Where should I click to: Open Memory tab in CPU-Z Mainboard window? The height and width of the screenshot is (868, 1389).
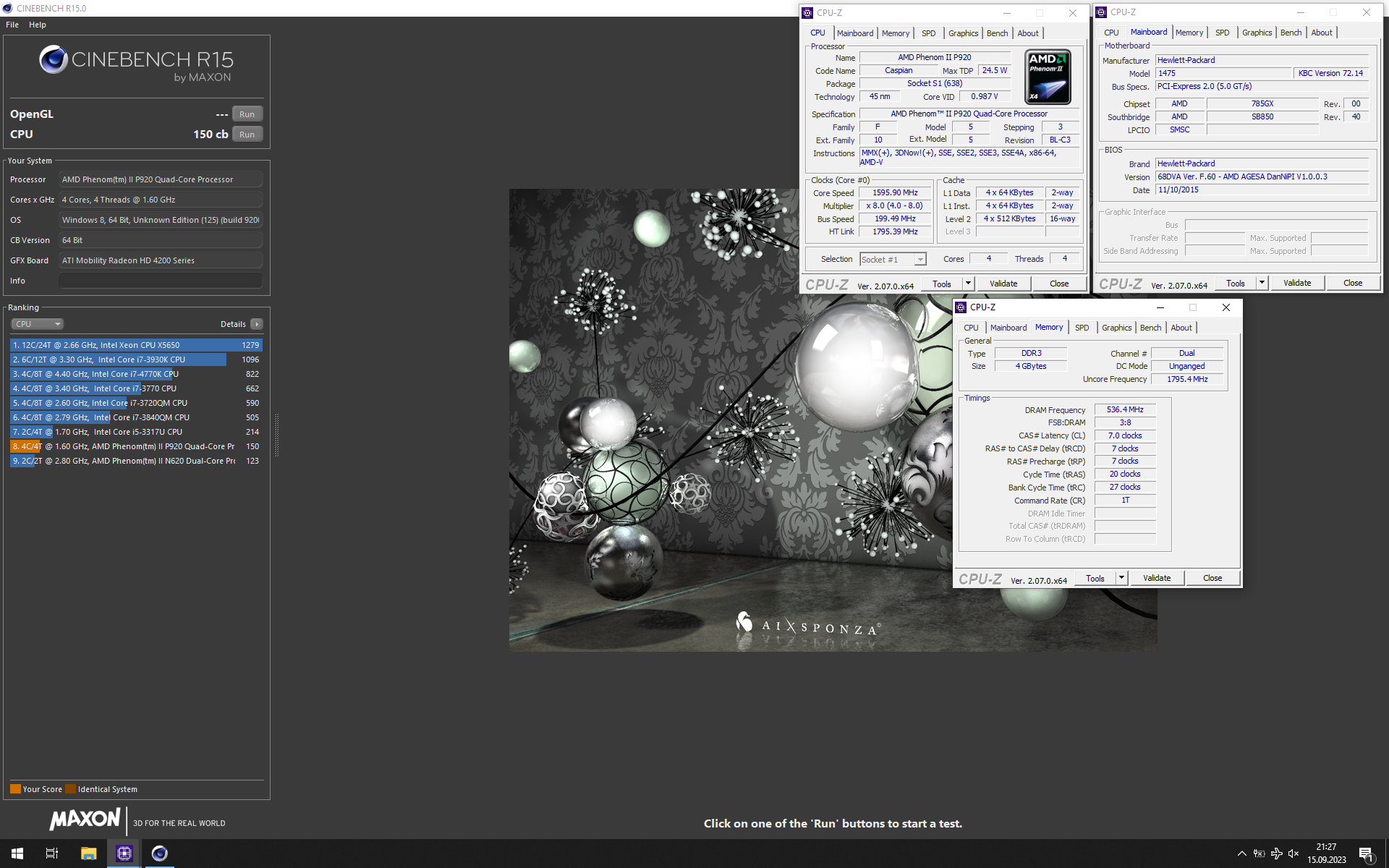tap(1189, 33)
